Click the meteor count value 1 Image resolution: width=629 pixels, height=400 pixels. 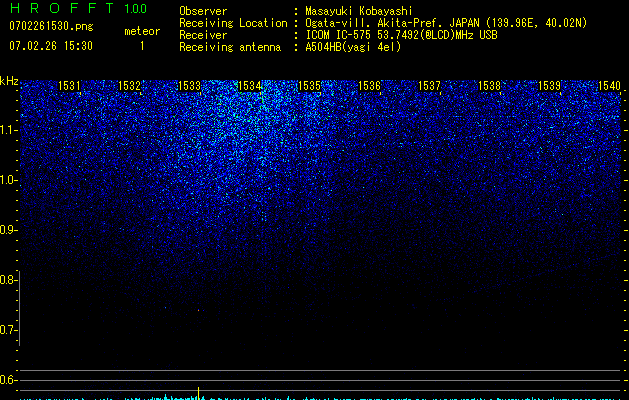click(142, 46)
